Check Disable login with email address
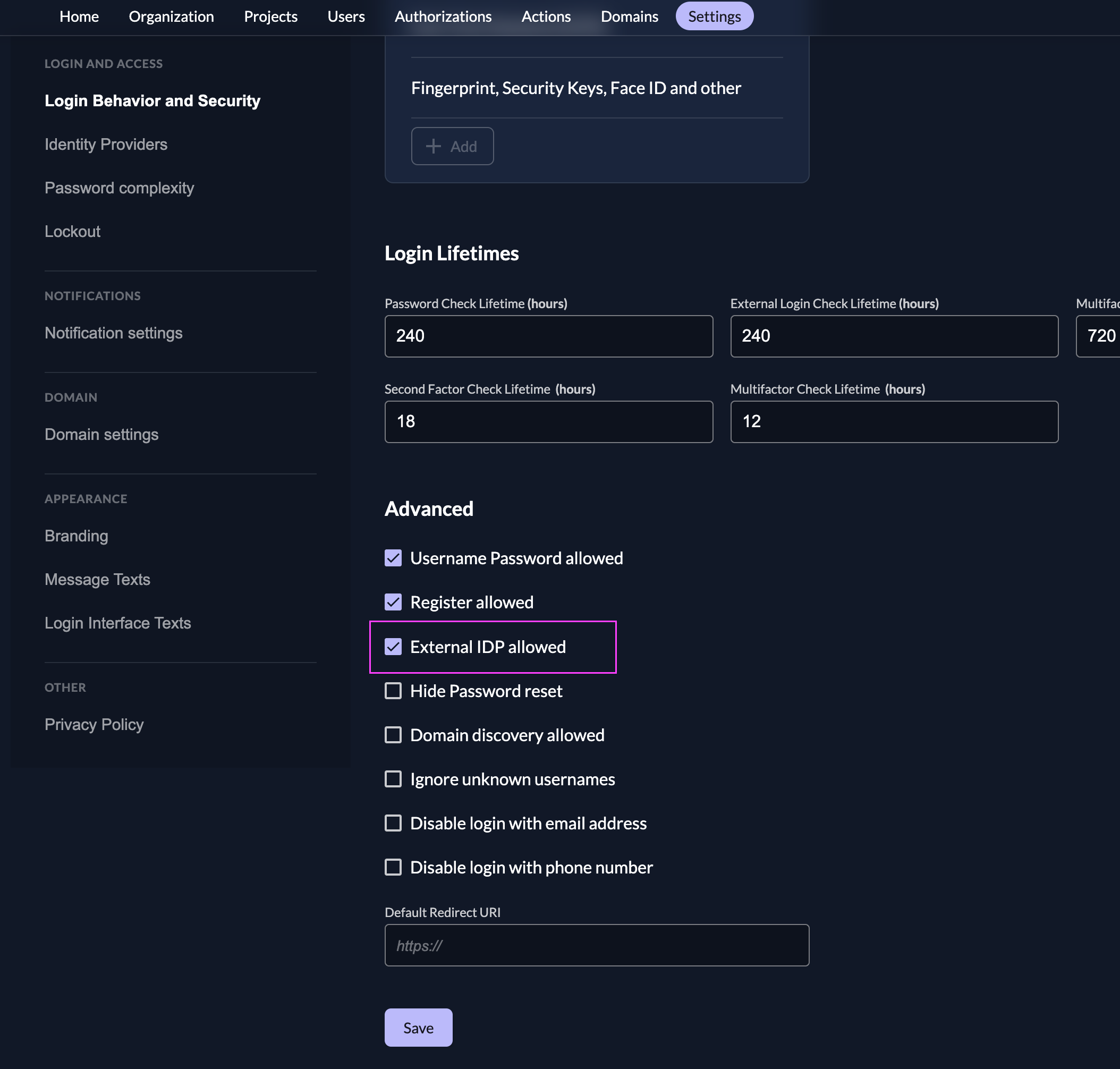The height and width of the screenshot is (1069, 1120). pos(393,824)
